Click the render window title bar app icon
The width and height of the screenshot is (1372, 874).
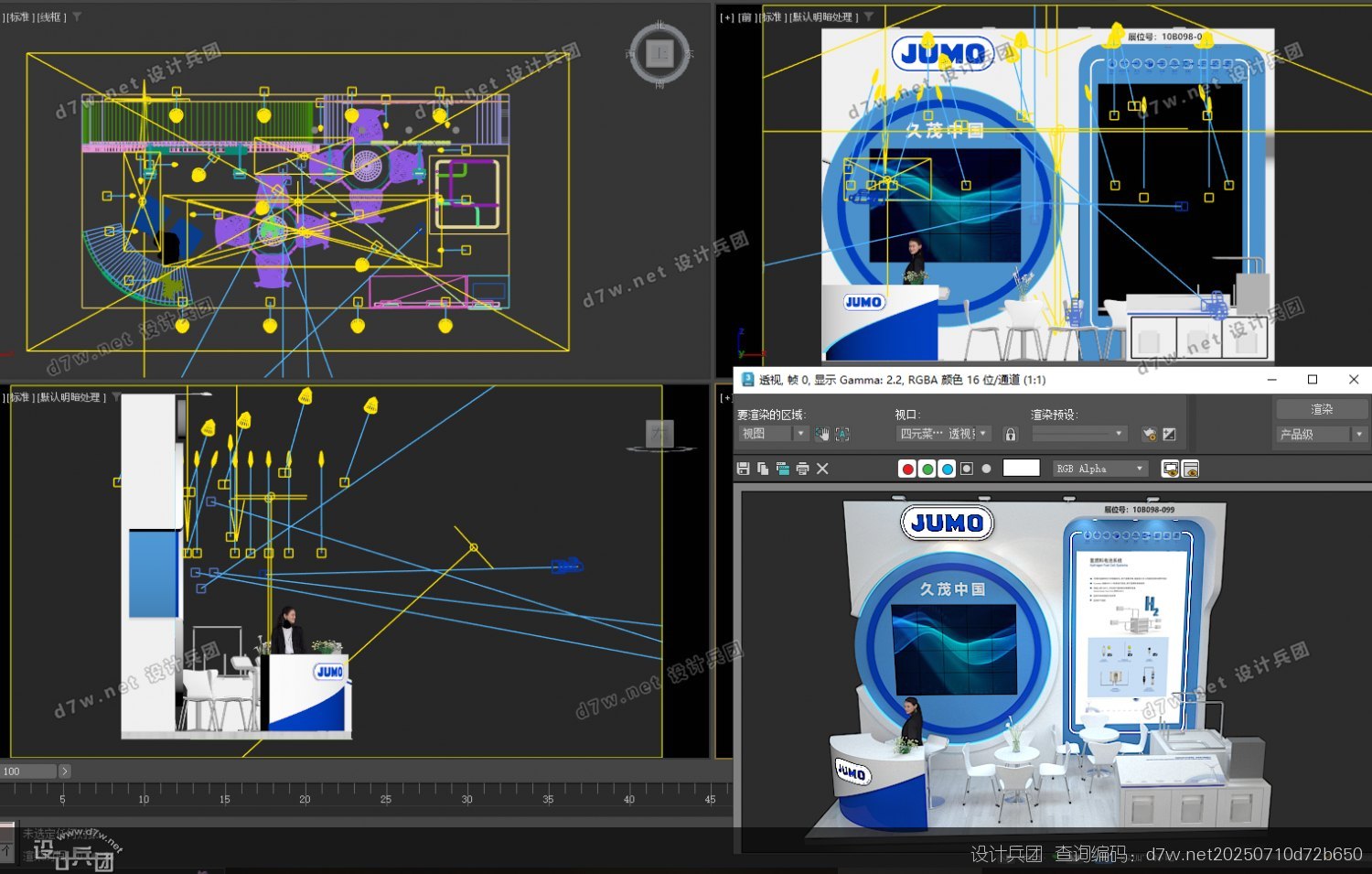(x=747, y=380)
